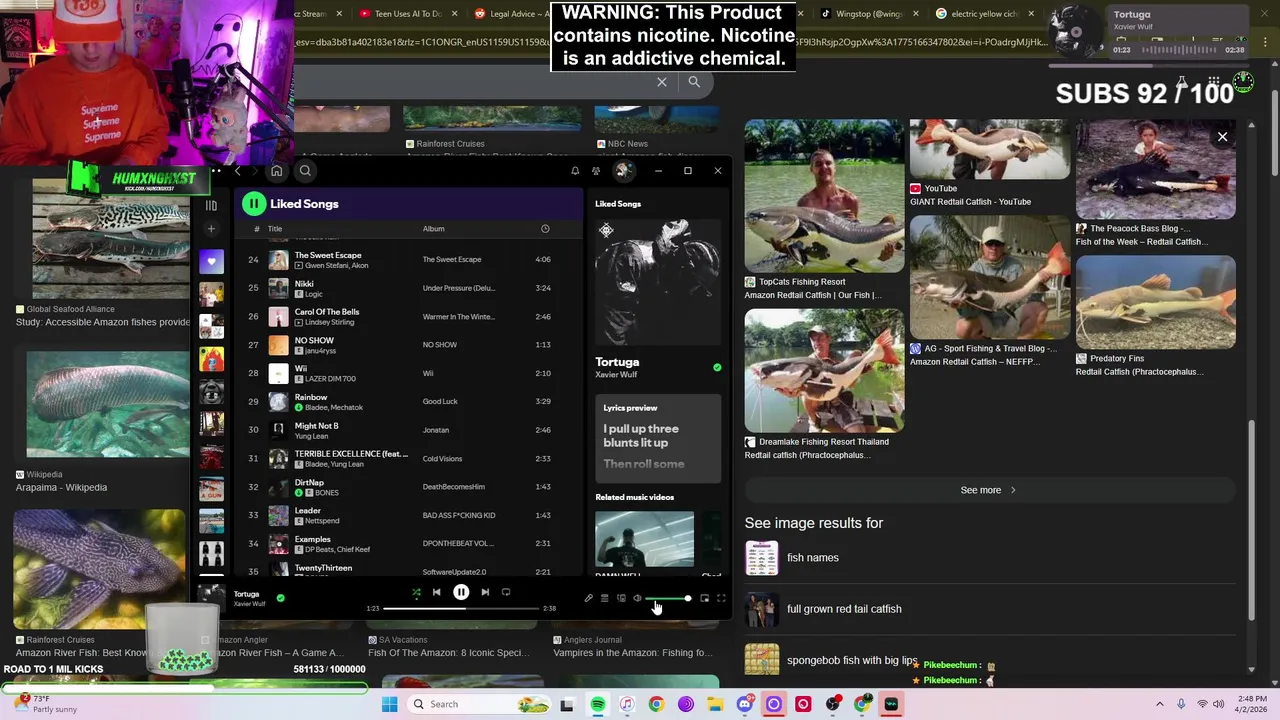Viewport: 1280px width, 720px height.
Task: Skip to next track
Action: click(485, 593)
